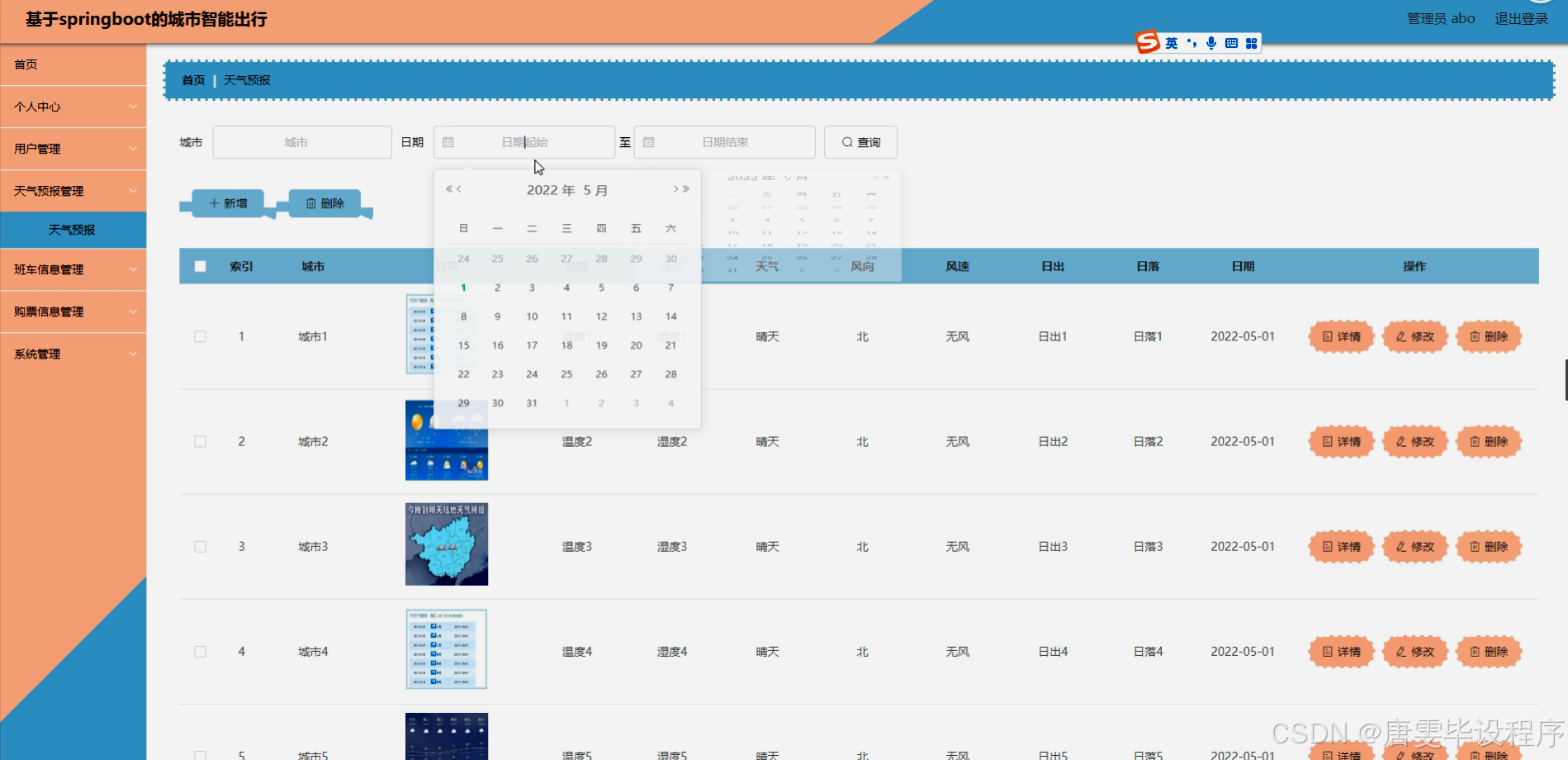This screenshot has height=760, width=1568.
Task: Open 详情 for 城市1 row
Action: click(x=1341, y=336)
